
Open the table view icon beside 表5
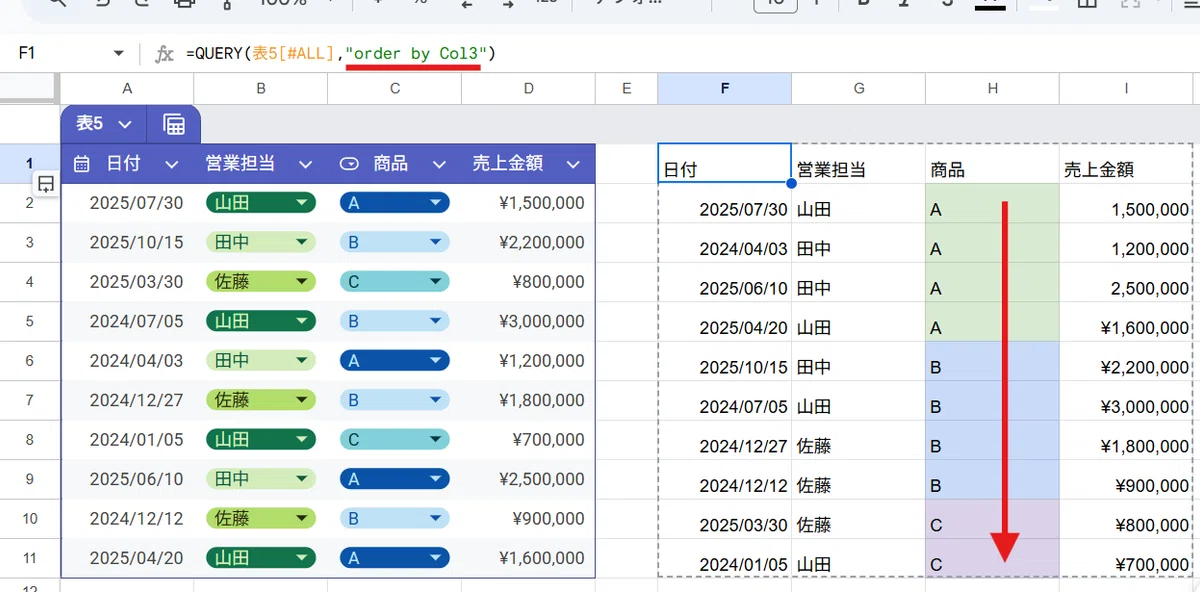(174, 124)
